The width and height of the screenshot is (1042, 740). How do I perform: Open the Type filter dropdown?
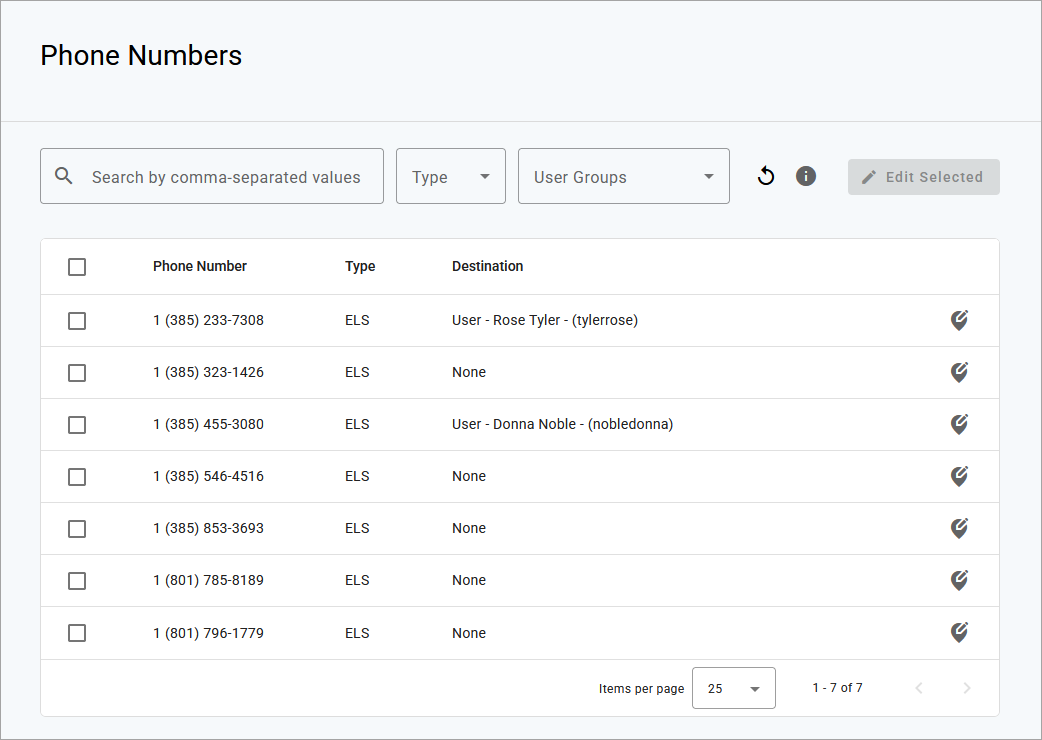click(x=451, y=176)
